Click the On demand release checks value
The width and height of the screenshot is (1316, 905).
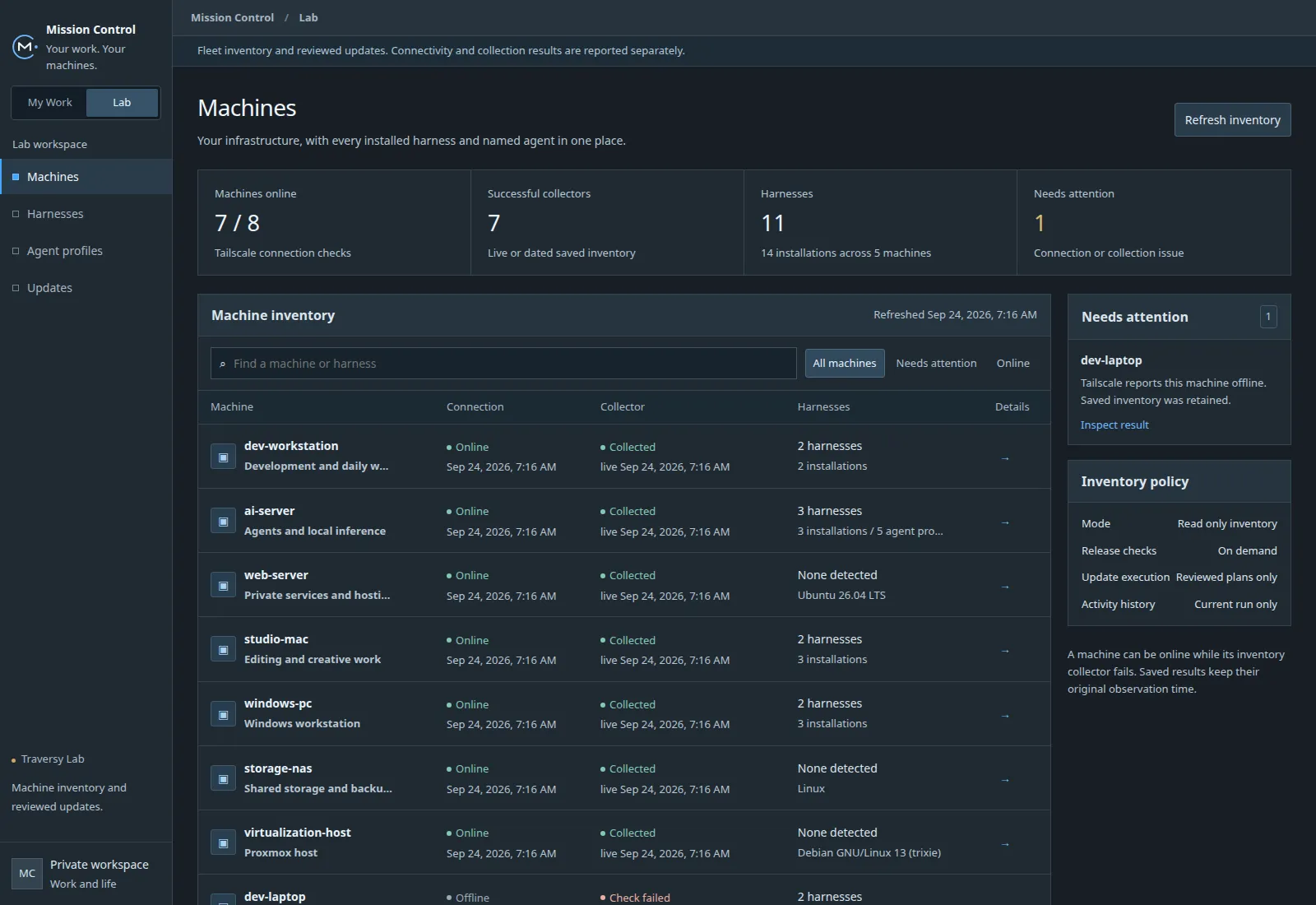[1247, 550]
